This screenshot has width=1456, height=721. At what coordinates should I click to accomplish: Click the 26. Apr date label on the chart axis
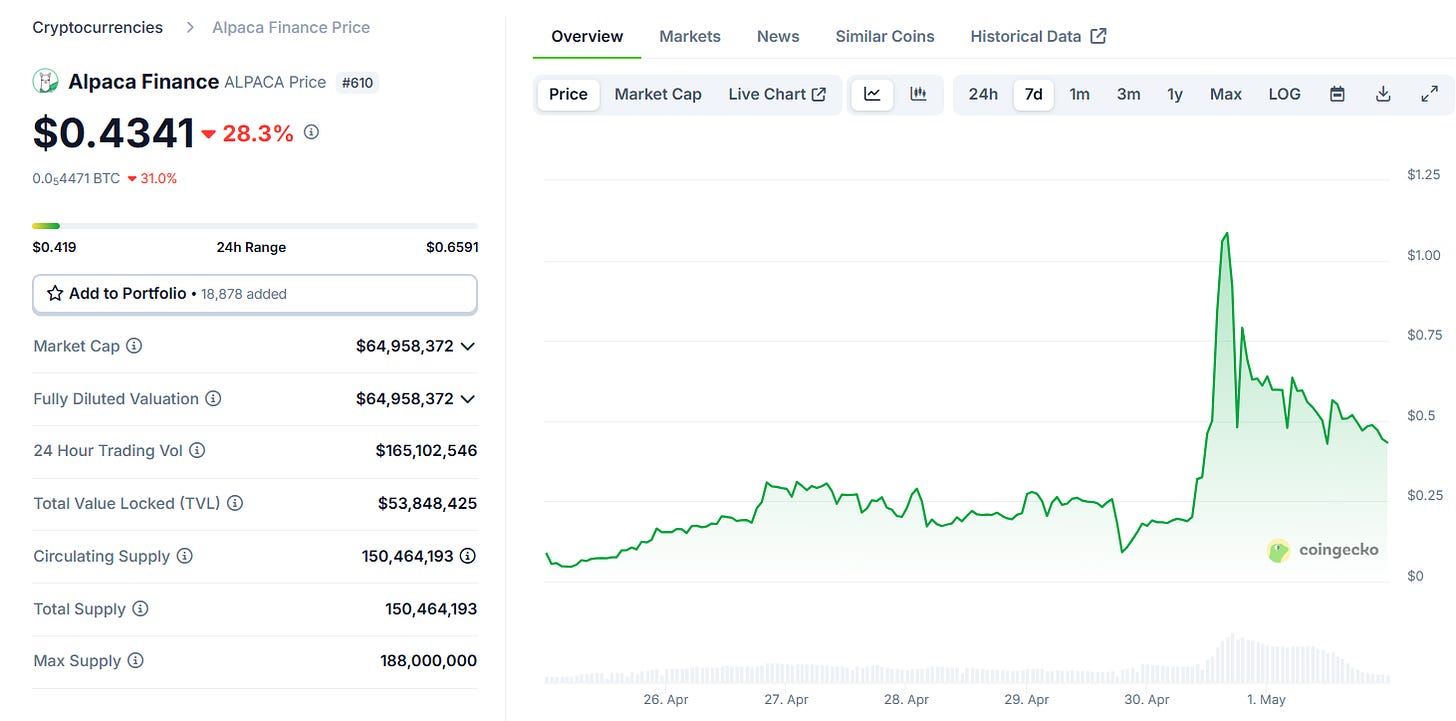[666, 700]
